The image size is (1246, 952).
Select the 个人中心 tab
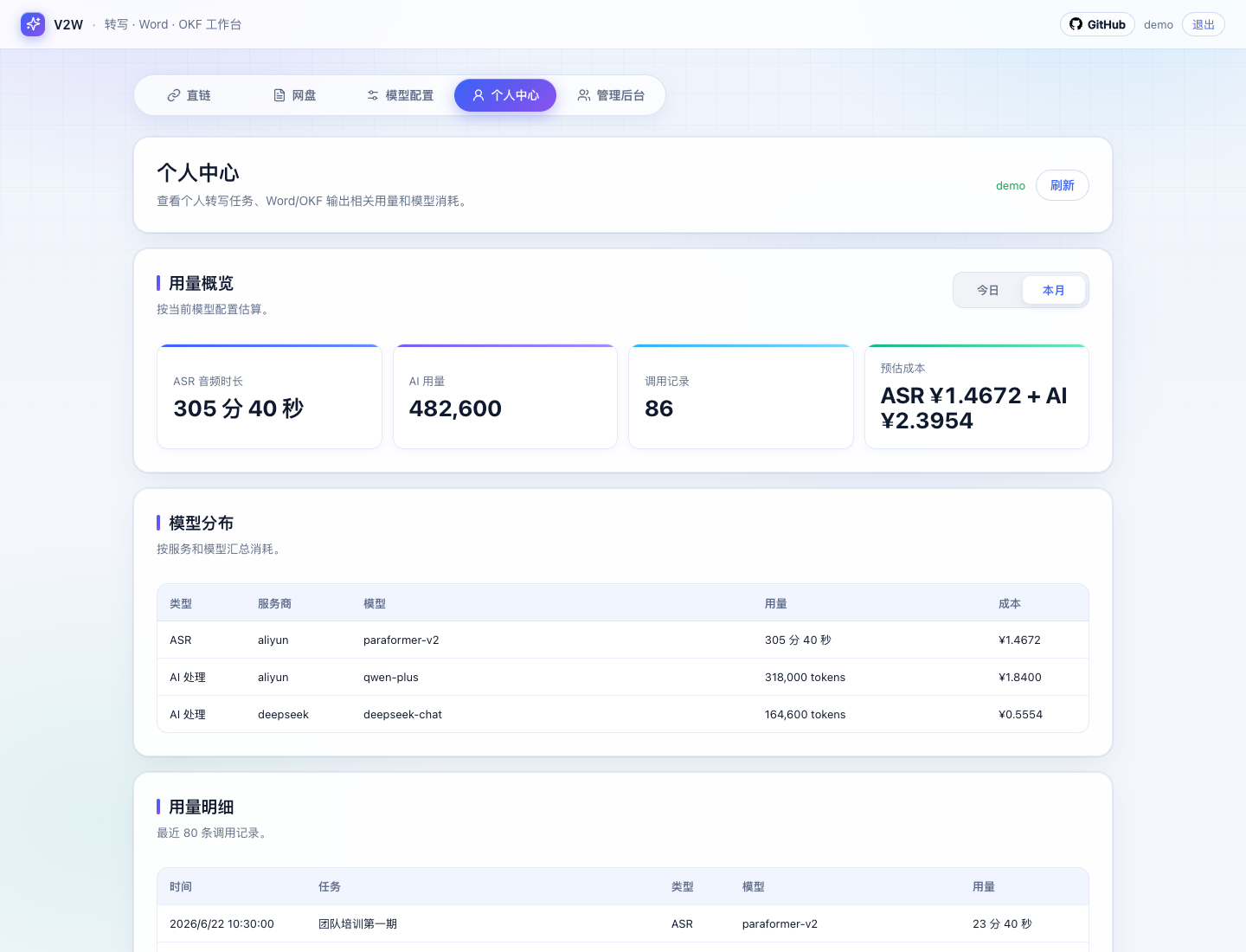(x=505, y=95)
